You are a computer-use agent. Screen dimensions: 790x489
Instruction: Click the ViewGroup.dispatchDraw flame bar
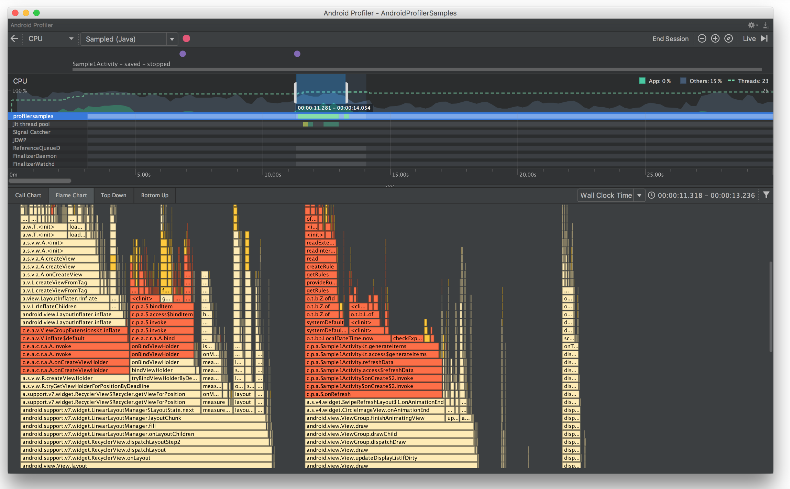[x=391, y=442]
